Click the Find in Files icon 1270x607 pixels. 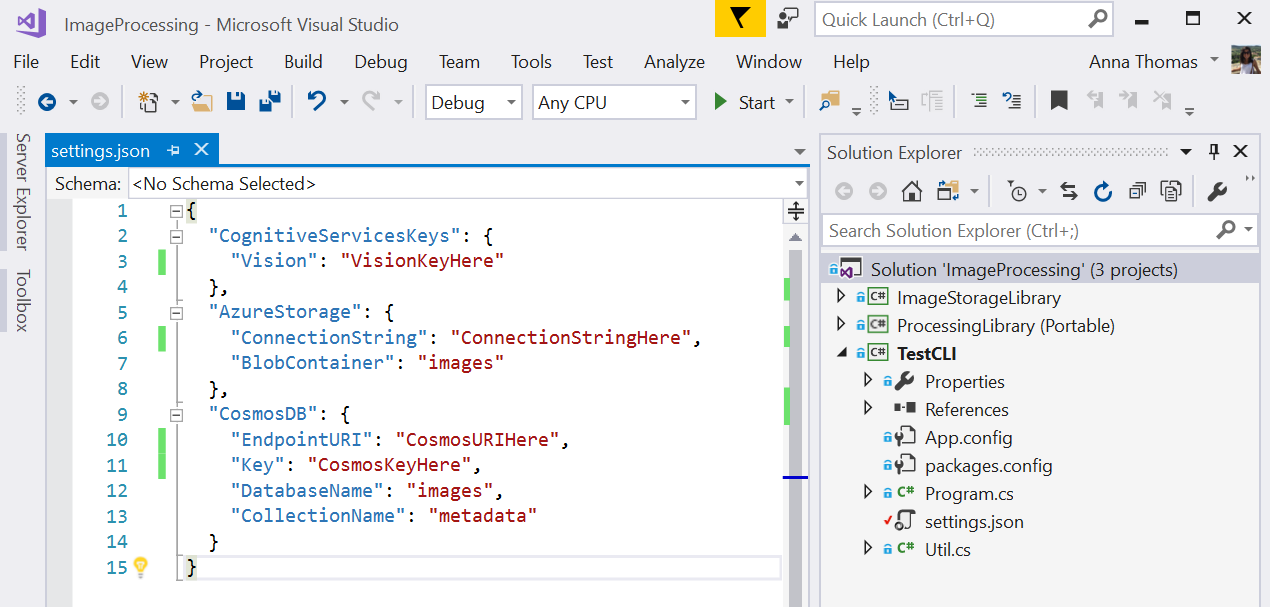coord(829,101)
